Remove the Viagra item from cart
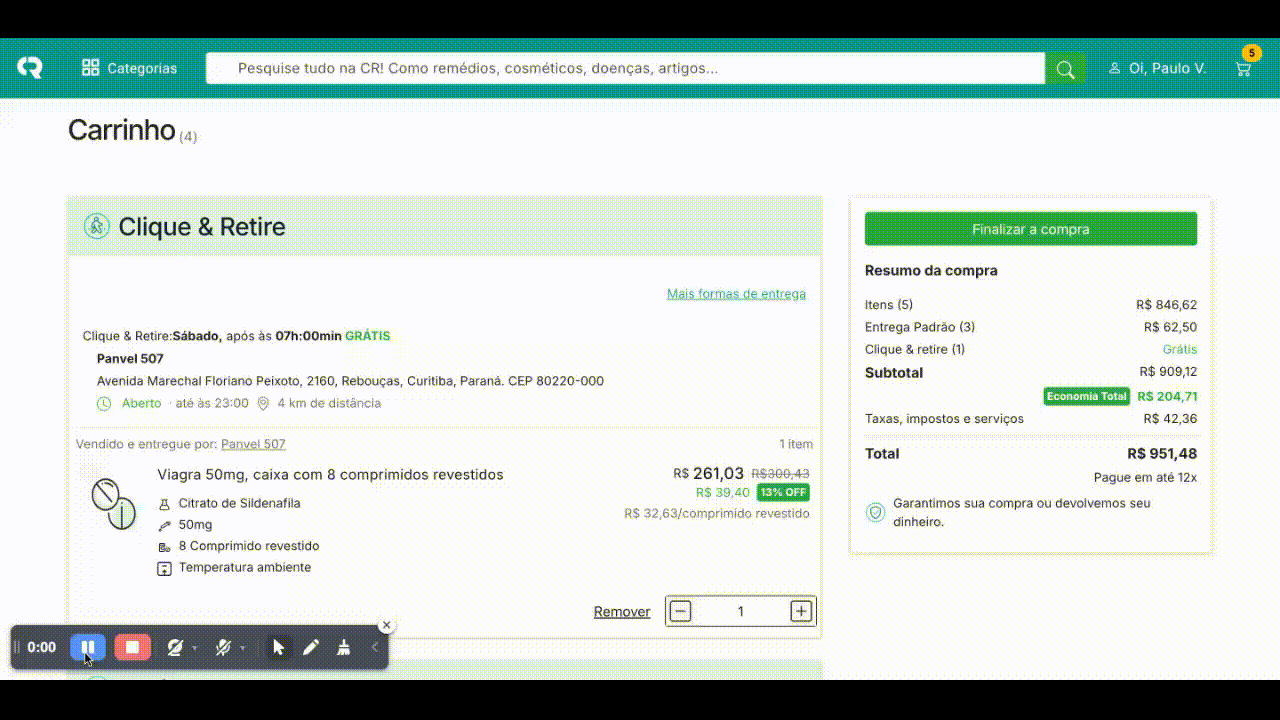The height and width of the screenshot is (720, 1280). [622, 612]
